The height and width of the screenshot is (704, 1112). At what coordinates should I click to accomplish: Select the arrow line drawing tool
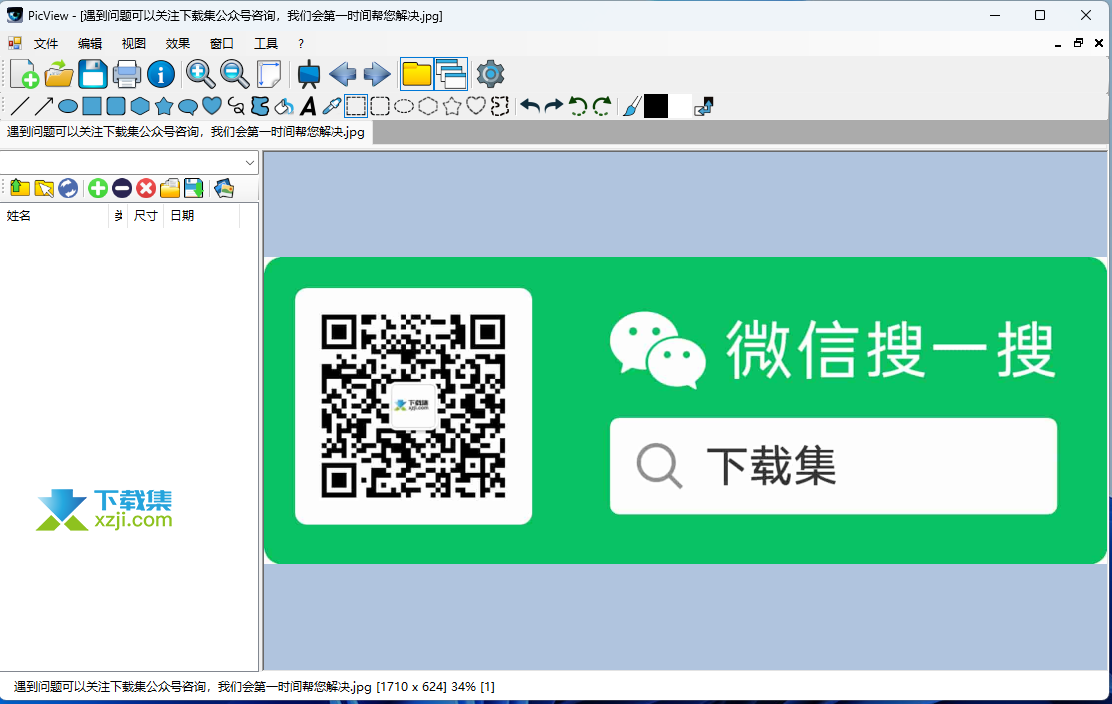[x=44, y=106]
